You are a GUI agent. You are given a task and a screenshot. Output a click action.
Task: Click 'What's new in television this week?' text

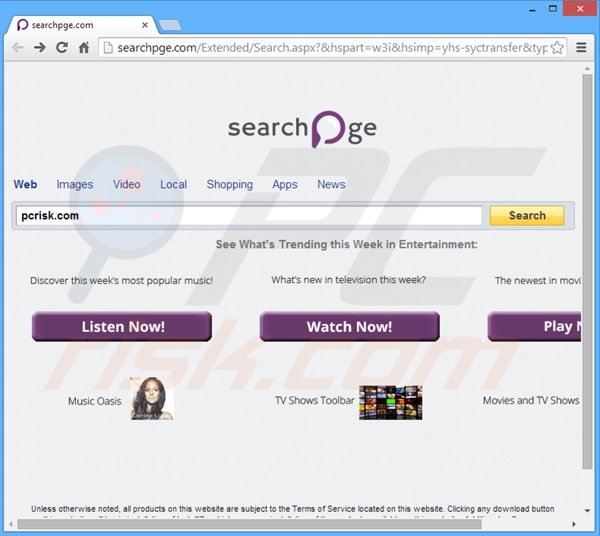348,280
